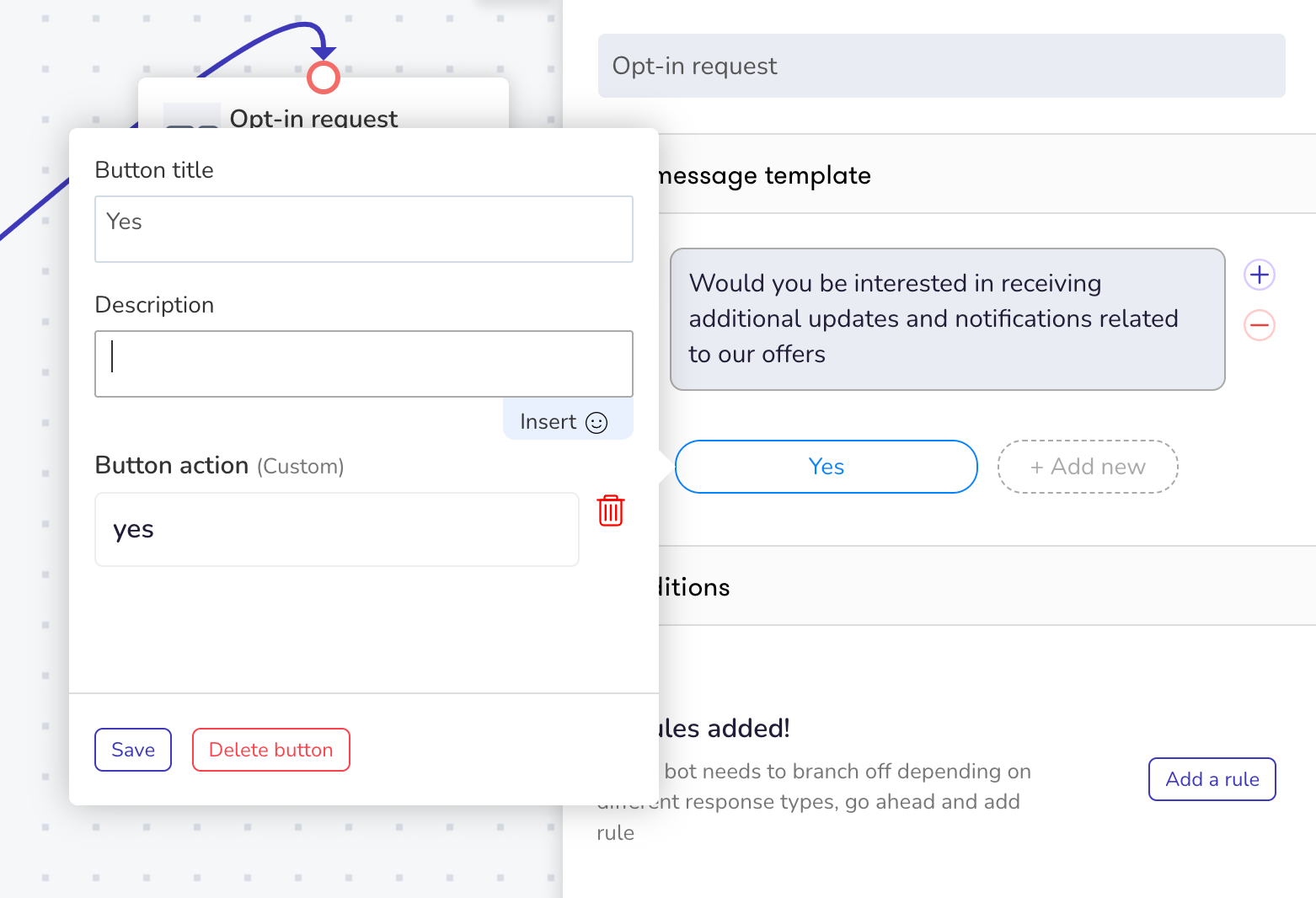Click the + Add new button placeholder
The width and height of the screenshot is (1316, 898).
pyautogui.click(x=1088, y=467)
